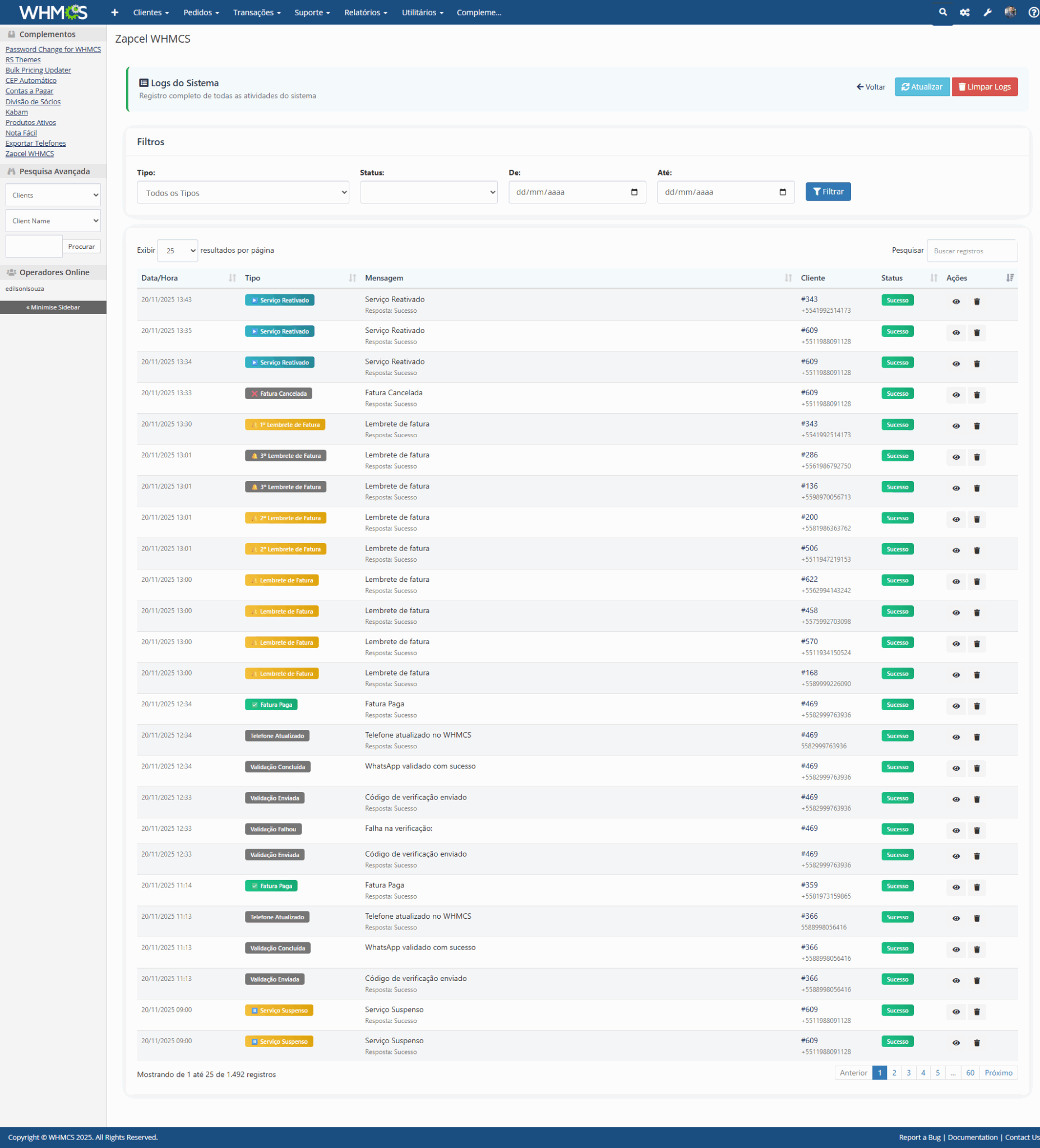
Task: Click the Limpar Logs button
Action: (x=984, y=87)
